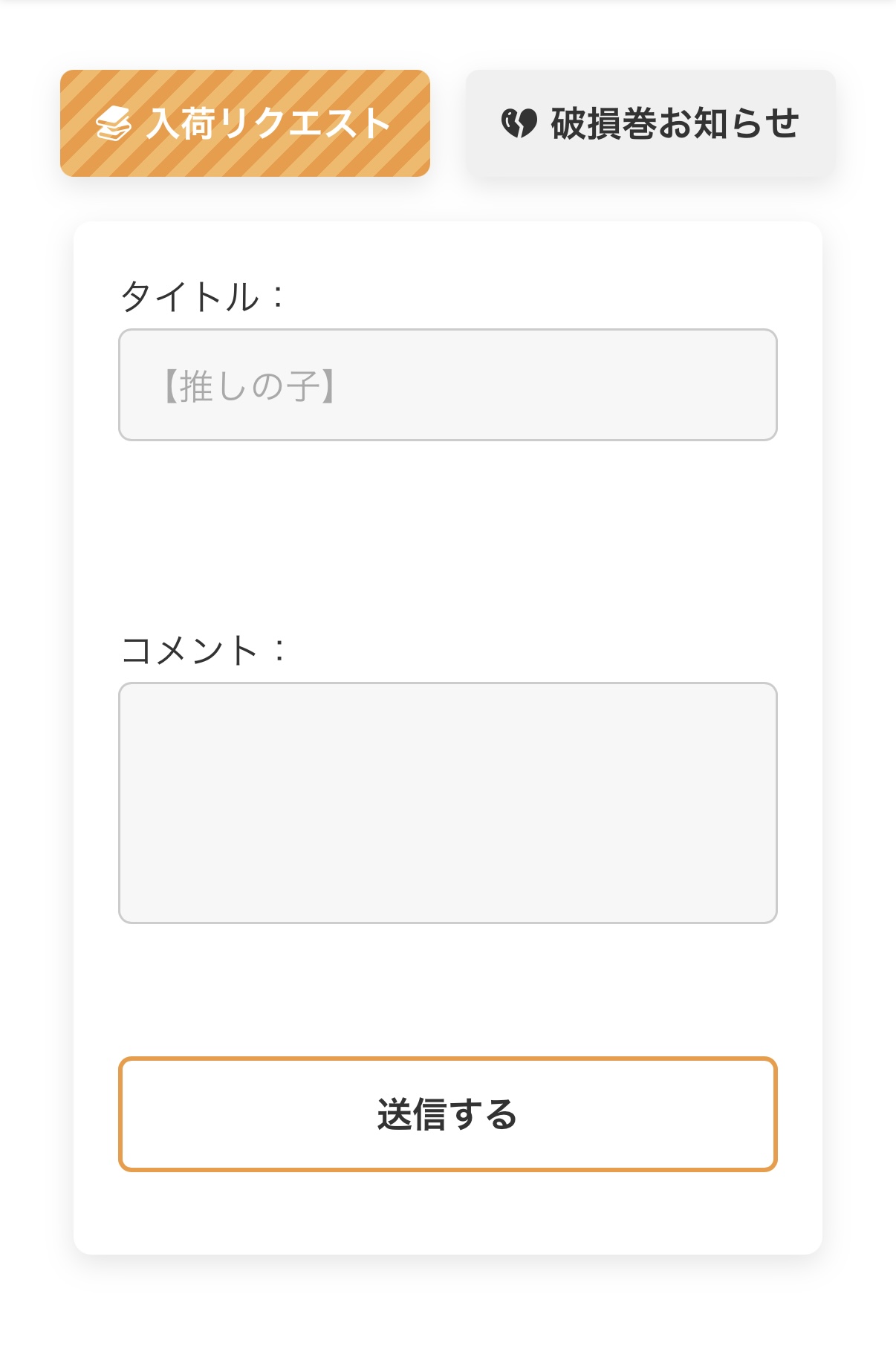Click into the コメント text area
This screenshot has height=1346, width=896.
[x=448, y=803]
